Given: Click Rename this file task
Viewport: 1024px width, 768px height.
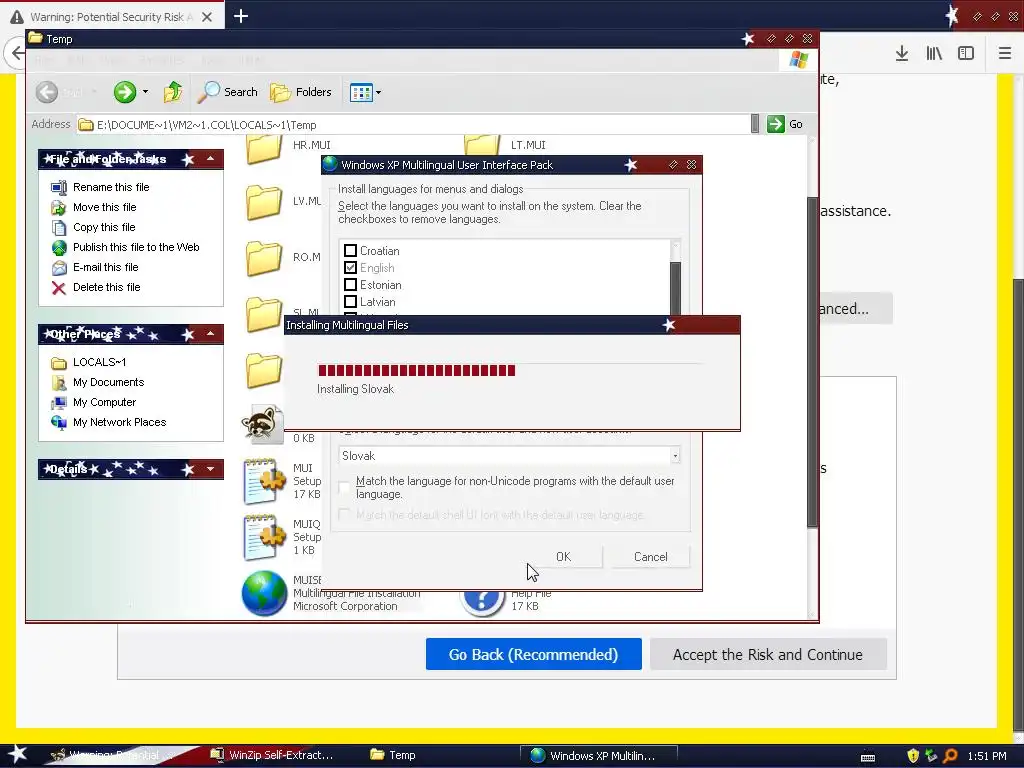Looking at the screenshot, I should tap(111, 187).
